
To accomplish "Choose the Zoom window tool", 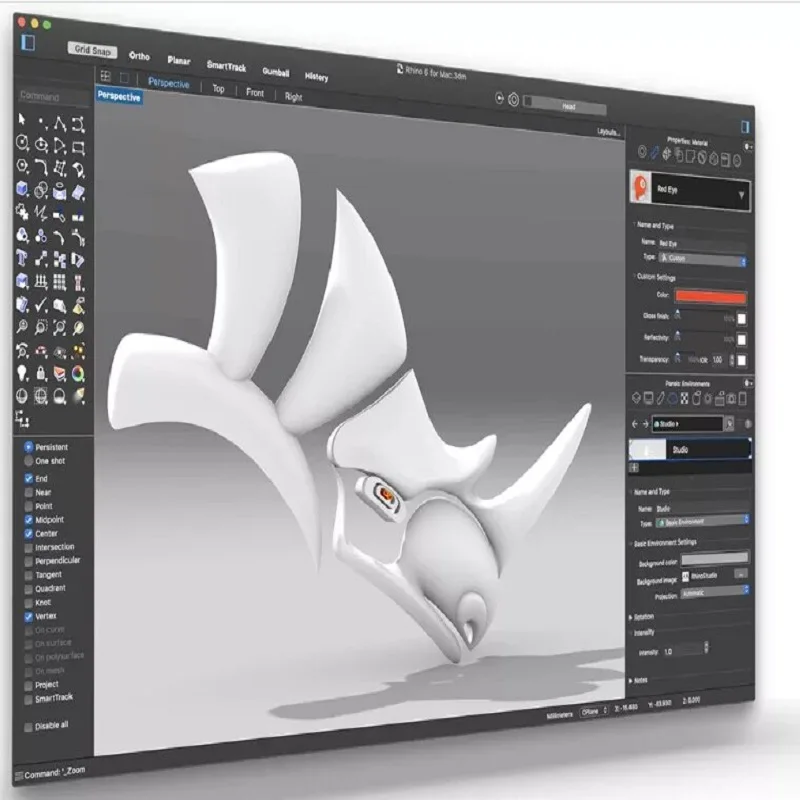I will [x=41, y=327].
